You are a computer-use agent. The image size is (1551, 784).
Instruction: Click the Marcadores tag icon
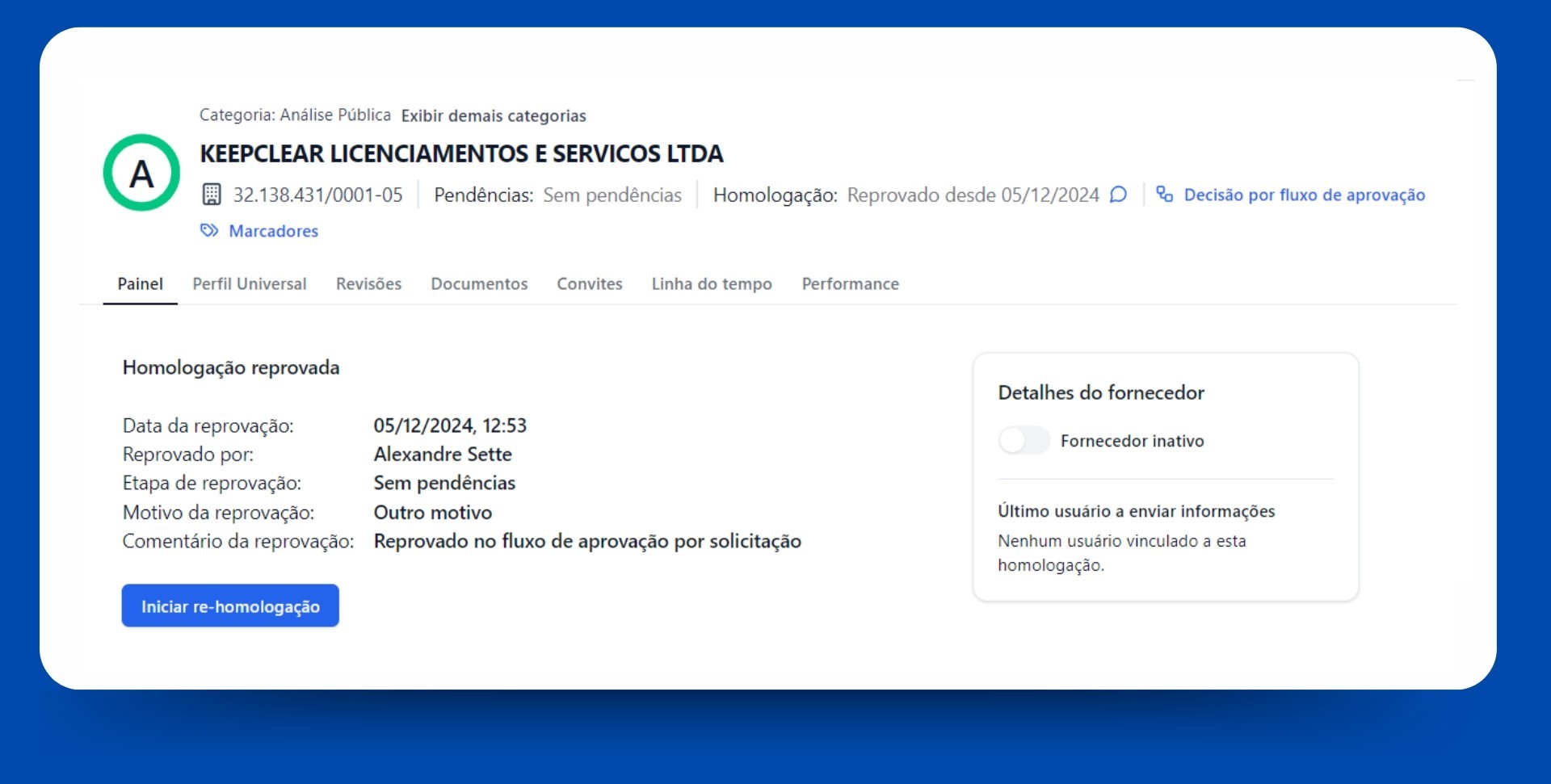point(209,231)
